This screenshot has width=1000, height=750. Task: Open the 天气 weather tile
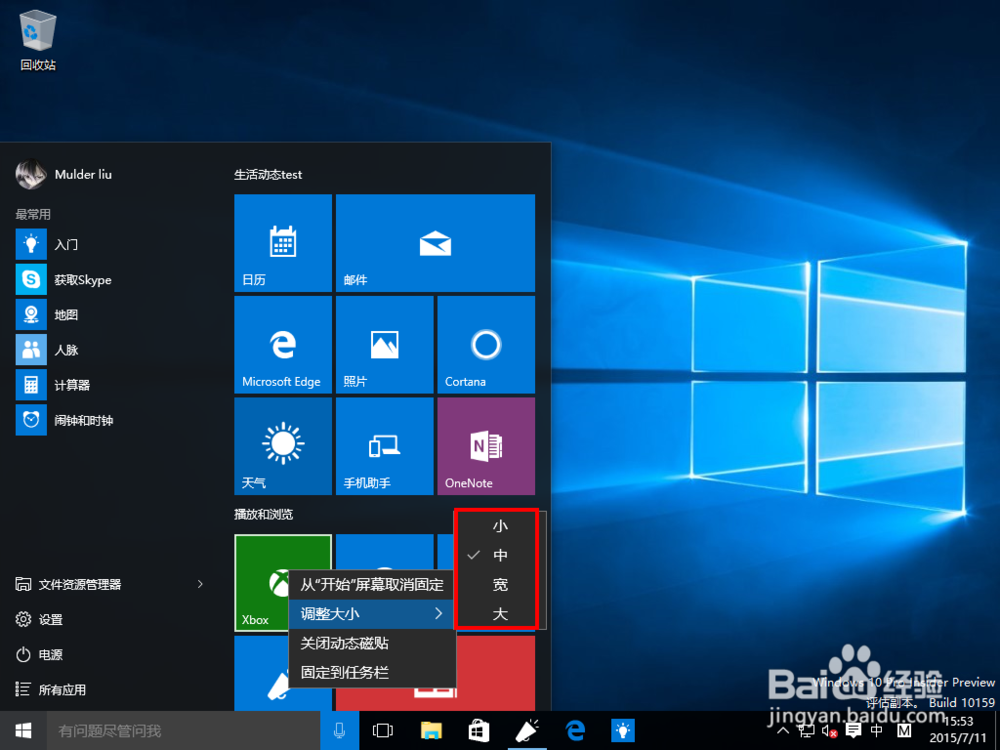pos(283,446)
